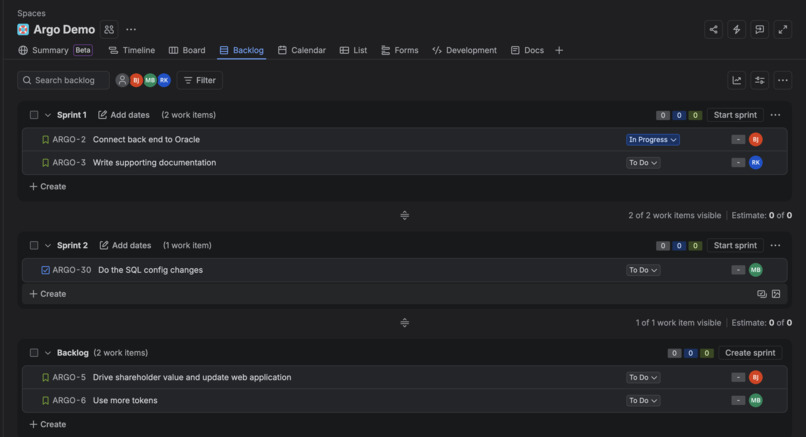Screen dimensions: 806x437
Task: Switch to the List tab
Action: point(354,50)
